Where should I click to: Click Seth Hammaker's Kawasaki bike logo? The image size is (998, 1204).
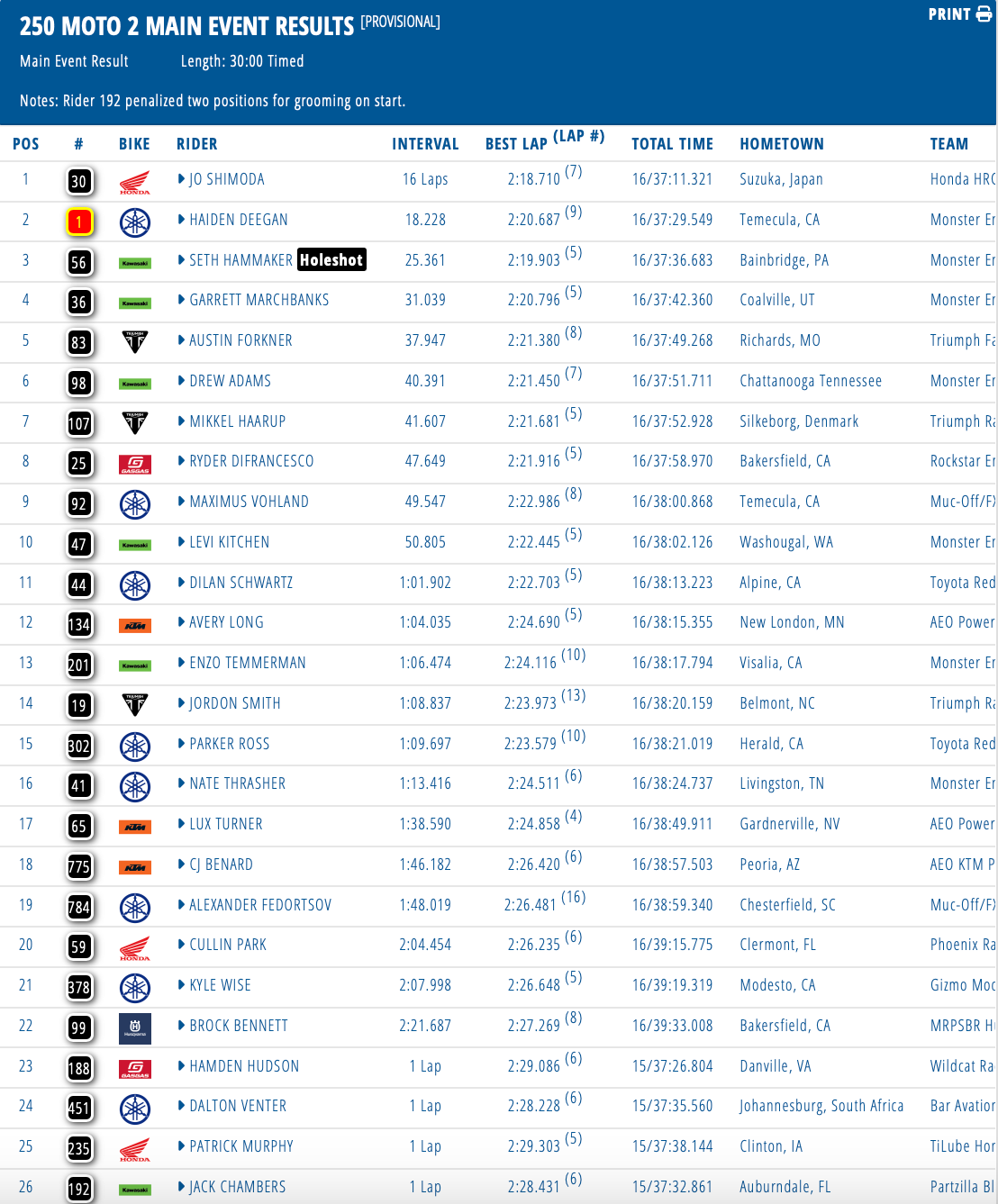[135, 263]
